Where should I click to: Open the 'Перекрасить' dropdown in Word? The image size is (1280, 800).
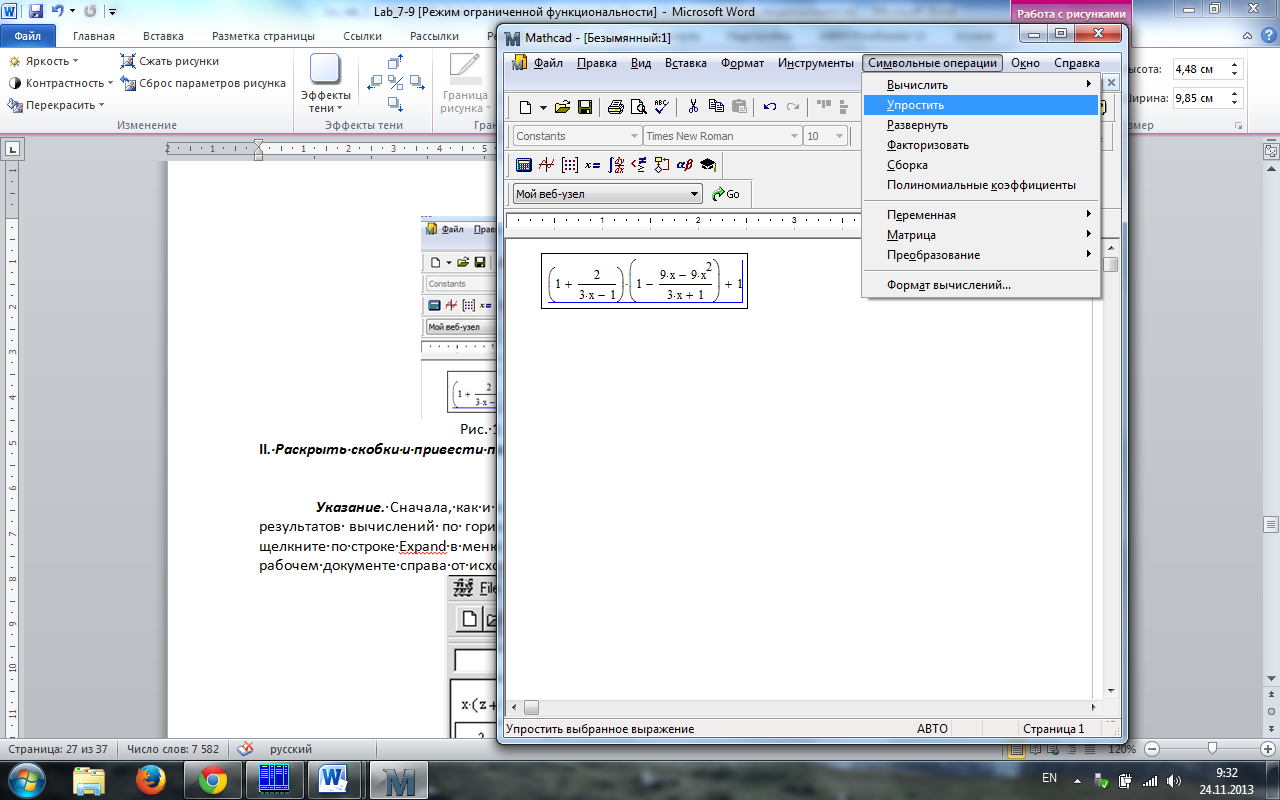[x=55, y=105]
